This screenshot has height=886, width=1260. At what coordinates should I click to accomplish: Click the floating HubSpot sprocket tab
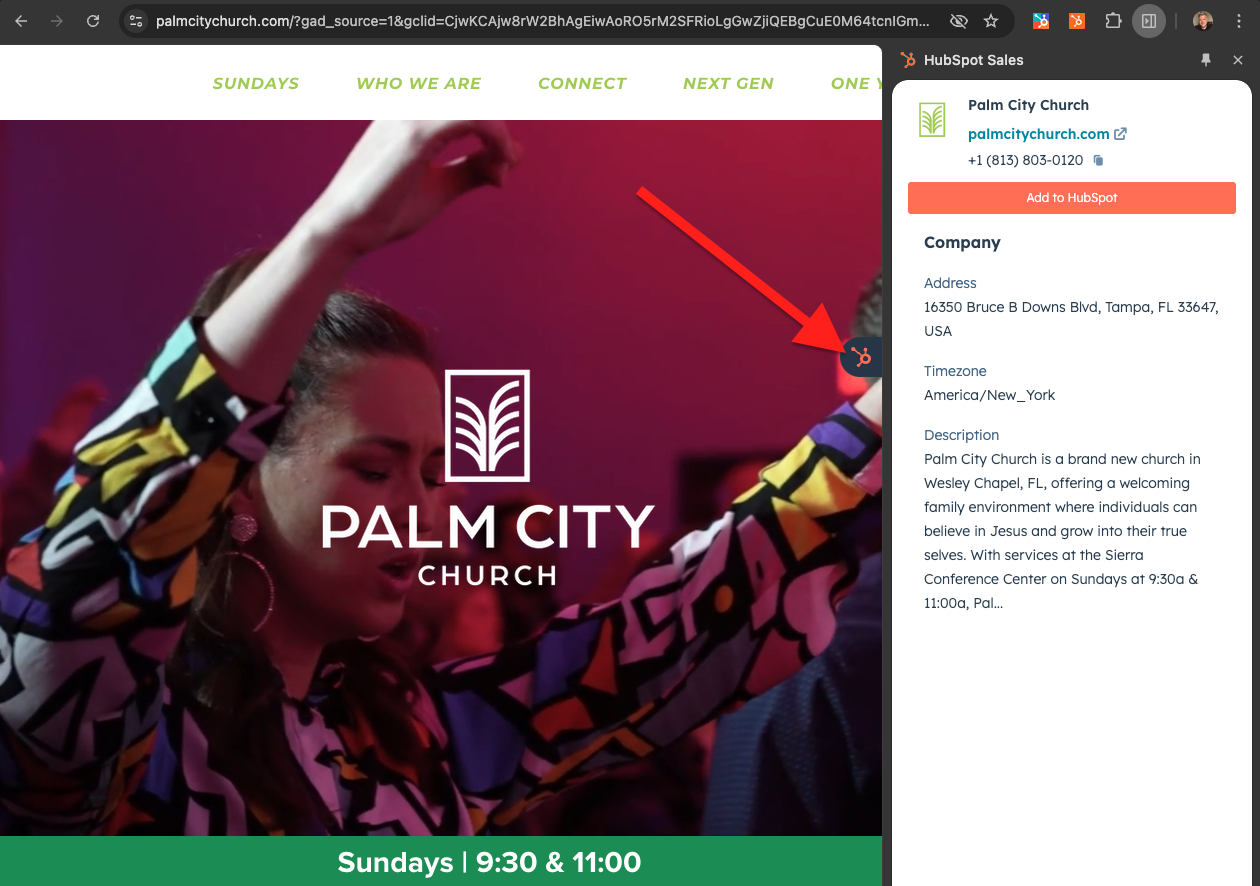(861, 357)
